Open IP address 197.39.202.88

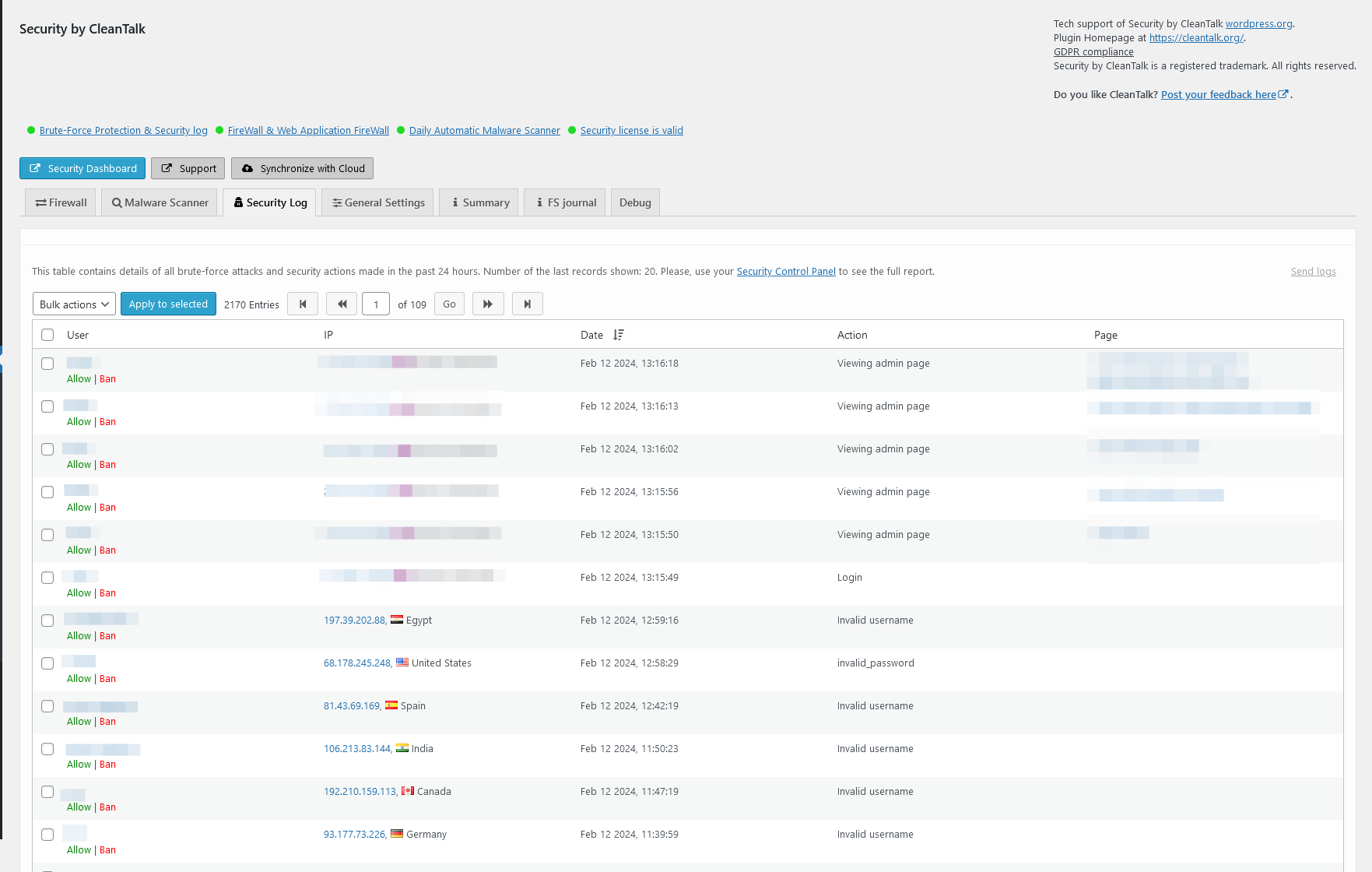coord(354,620)
